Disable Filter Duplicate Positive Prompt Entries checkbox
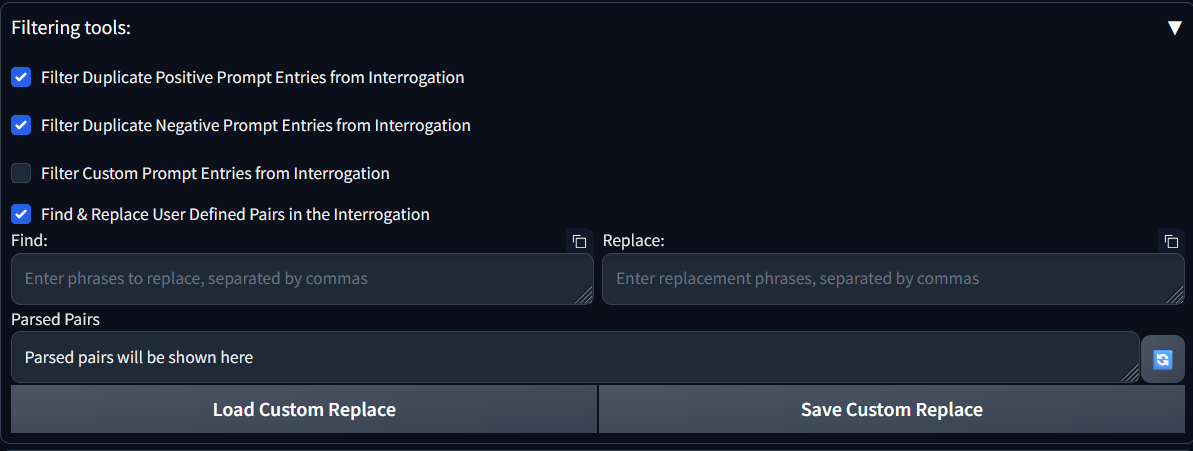 pyautogui.click(x=21, y=77)
